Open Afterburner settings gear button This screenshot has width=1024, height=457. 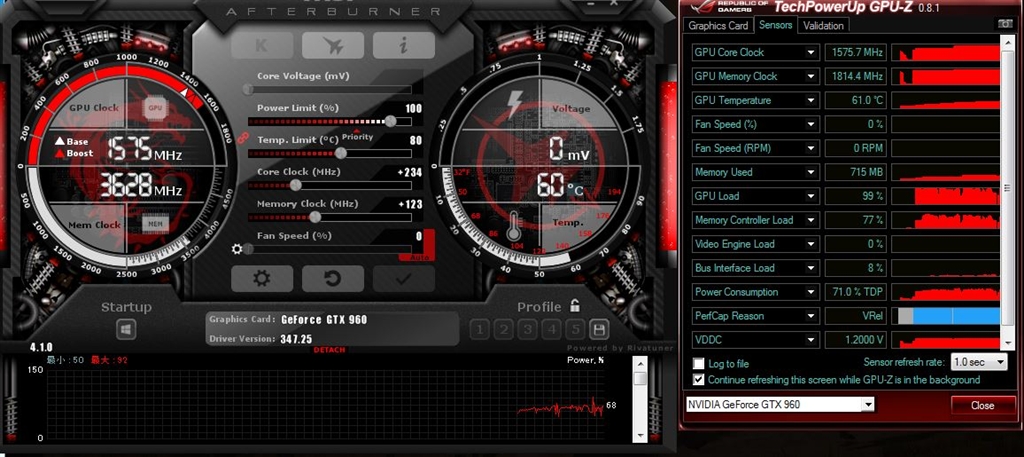point(262,279)
